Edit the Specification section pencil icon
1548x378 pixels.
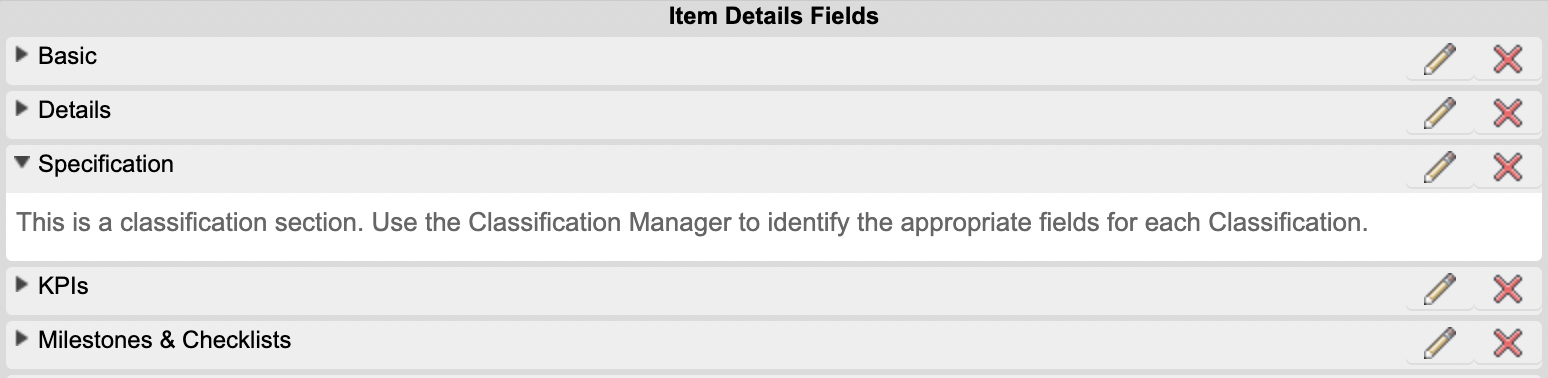(1439, 168)
